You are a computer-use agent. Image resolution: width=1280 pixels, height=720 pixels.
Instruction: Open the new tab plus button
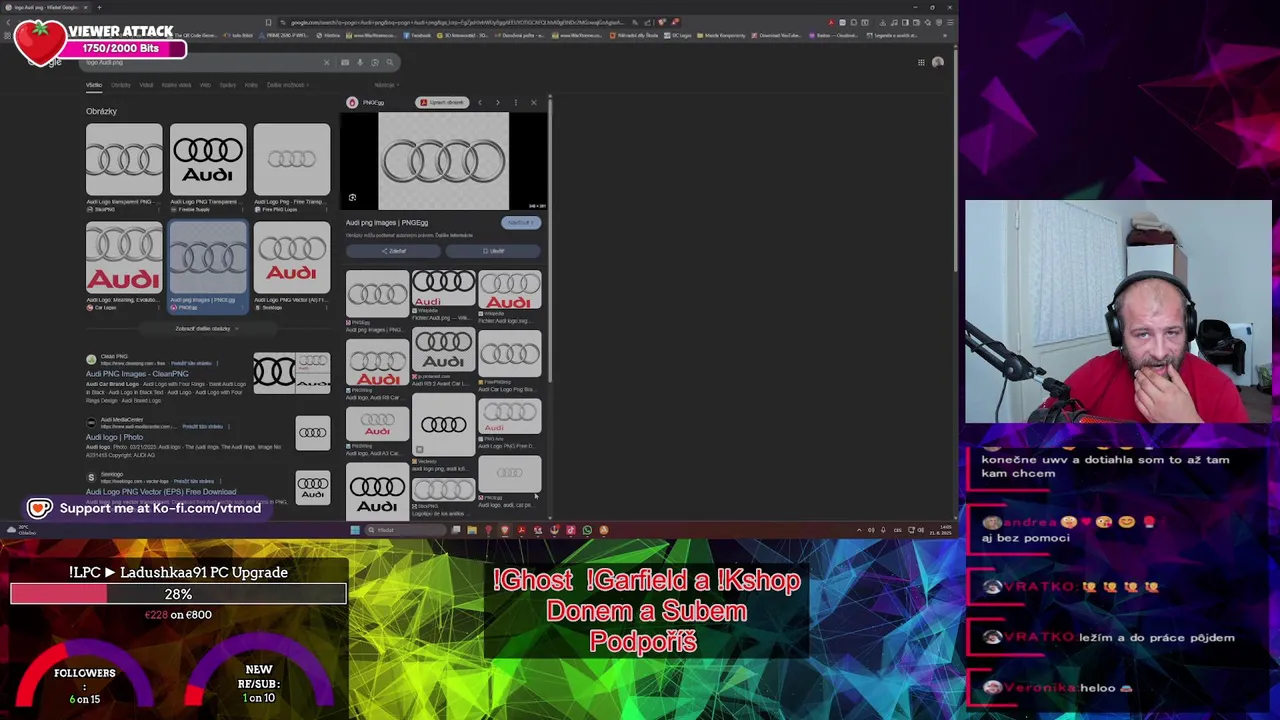(99, 7)
